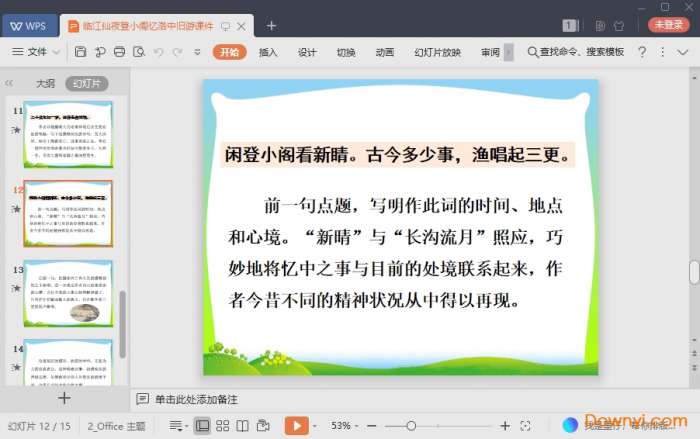Screen dimensions: 700x439
Task: Select the 插入 ribbon tab
Action: click(x=268, y=52)
